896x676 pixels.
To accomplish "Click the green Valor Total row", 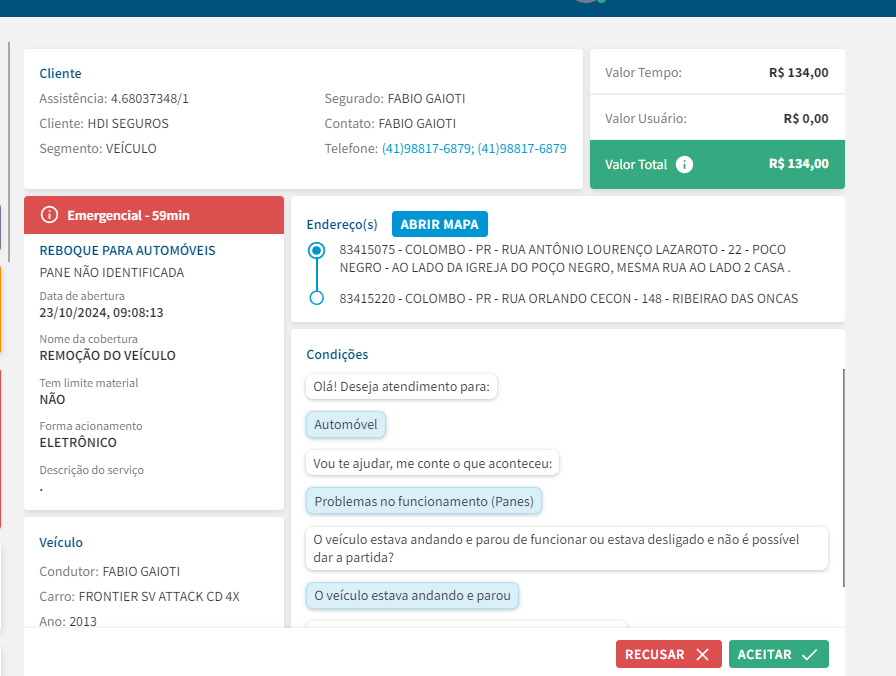I will pyautogui.click(x=717, y=164).
